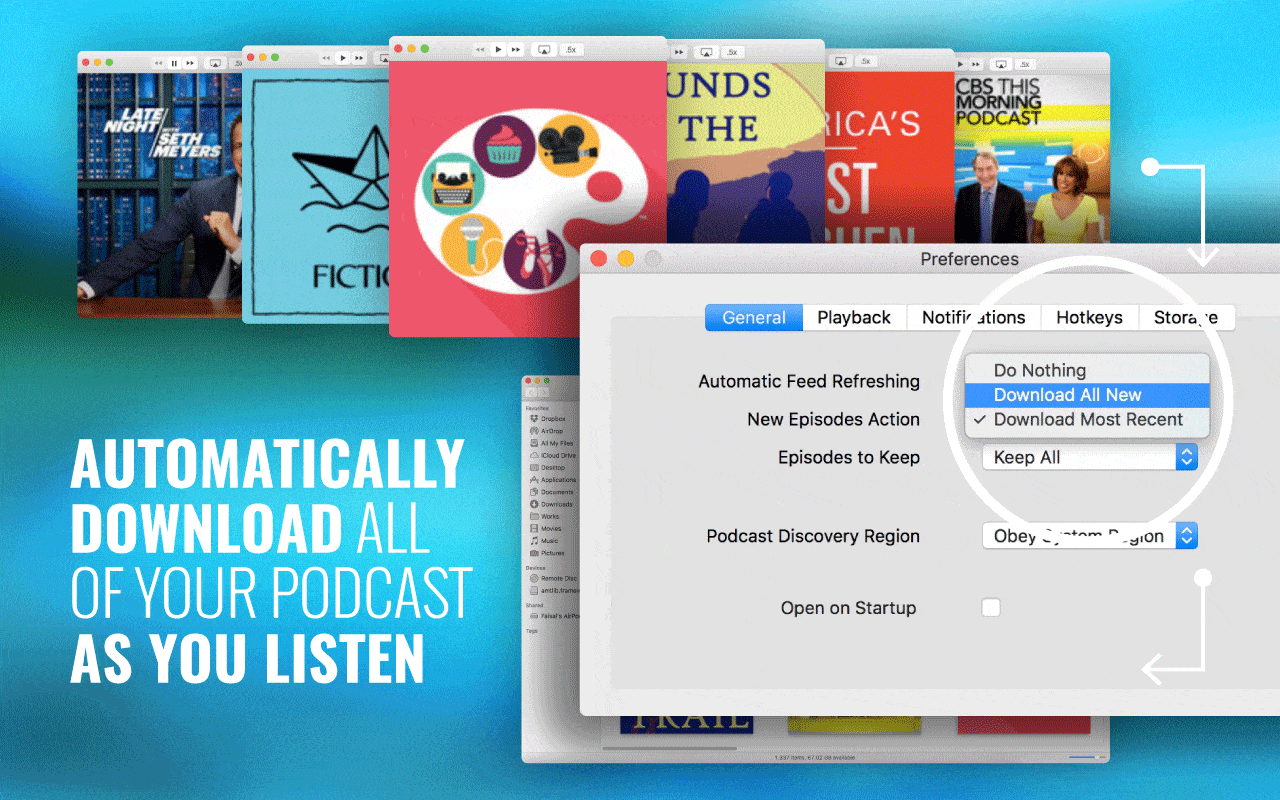Open AirPlay in the Late Night player window
The width and height of the screenshot is (1280, 800).
pyautogui.click(x=215, y=63)
